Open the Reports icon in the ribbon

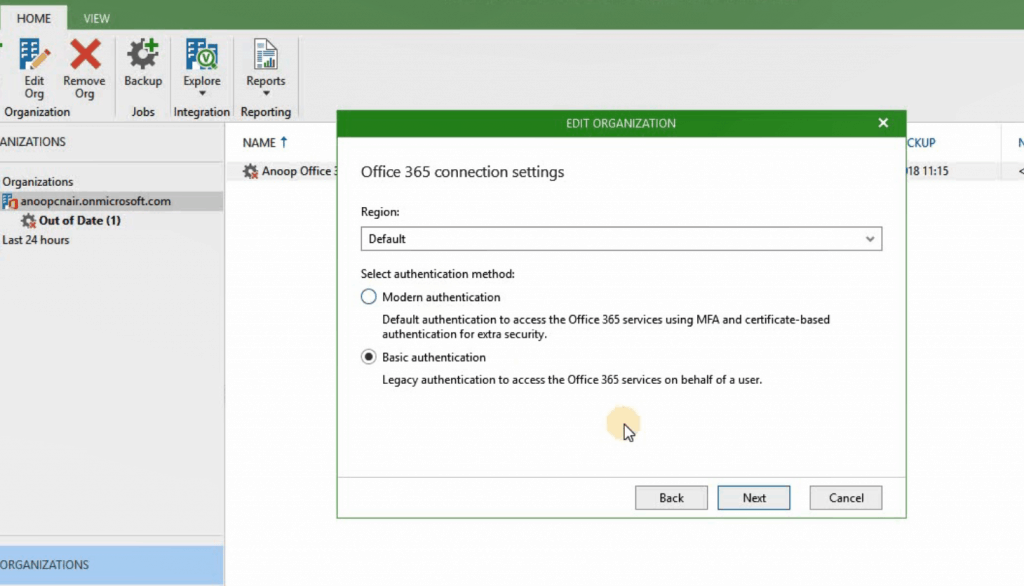[265, 55]
